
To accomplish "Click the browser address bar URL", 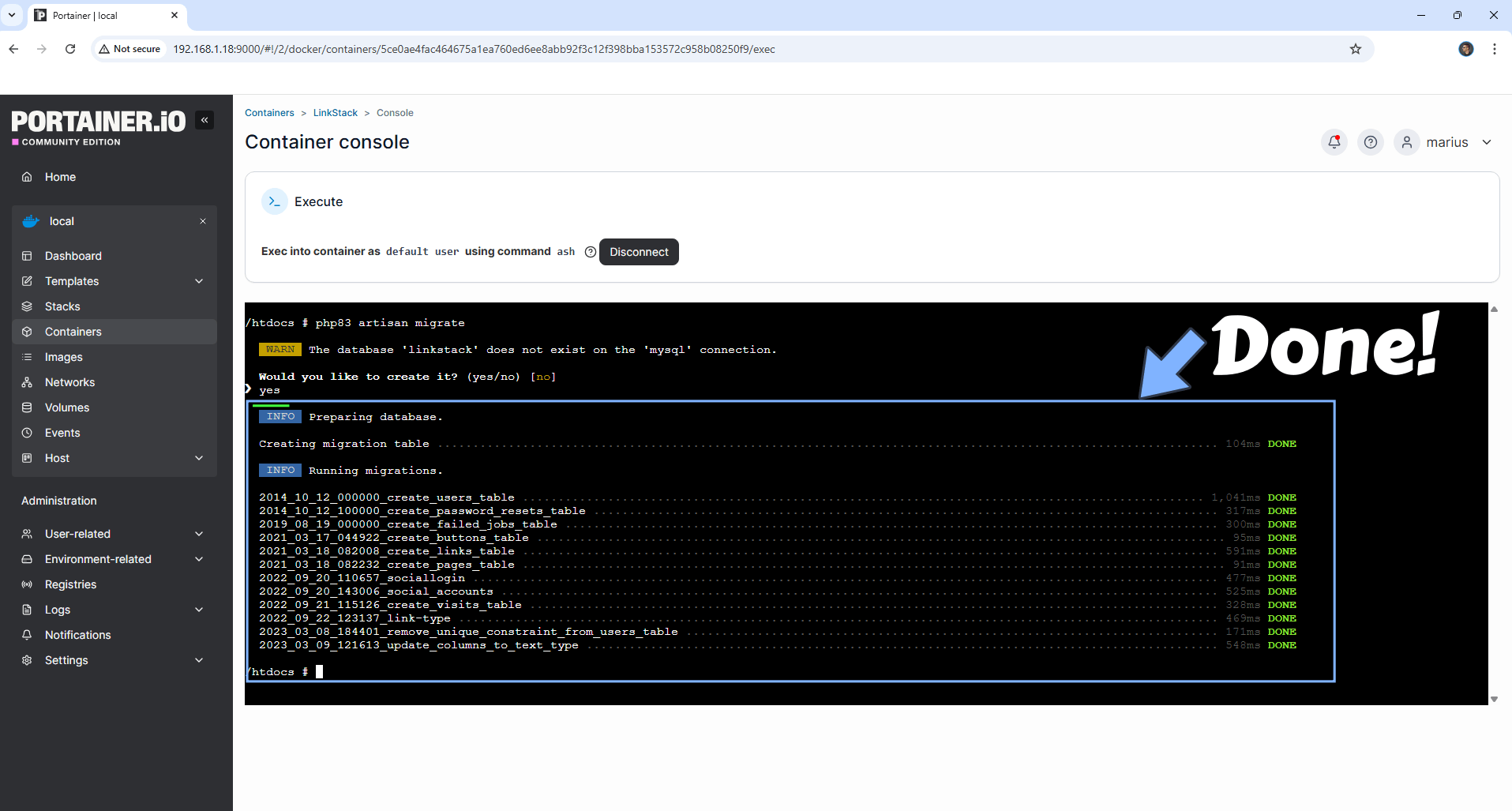I will [474, 49].
